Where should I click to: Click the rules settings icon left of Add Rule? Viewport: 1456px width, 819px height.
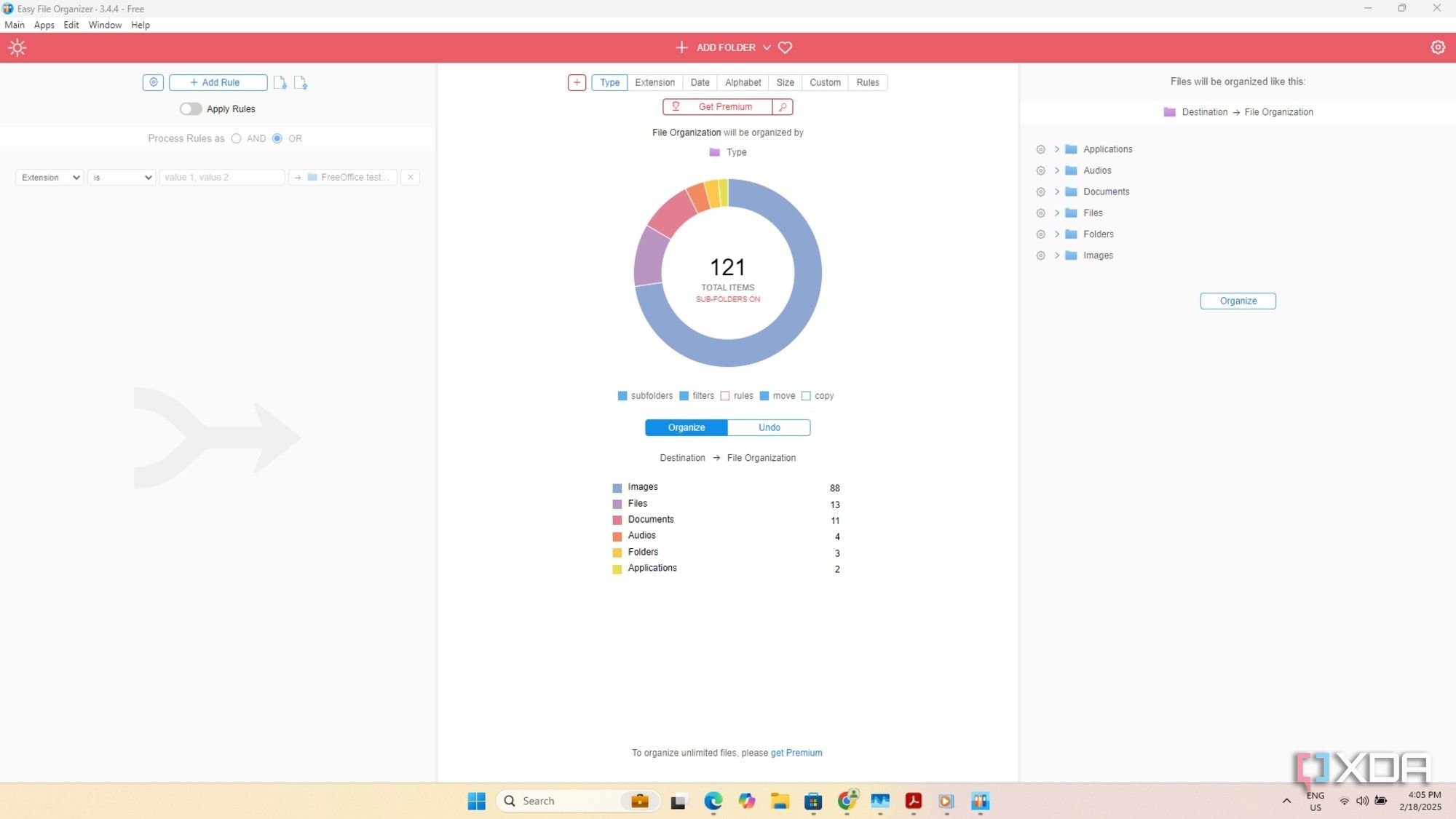(153, 82)
